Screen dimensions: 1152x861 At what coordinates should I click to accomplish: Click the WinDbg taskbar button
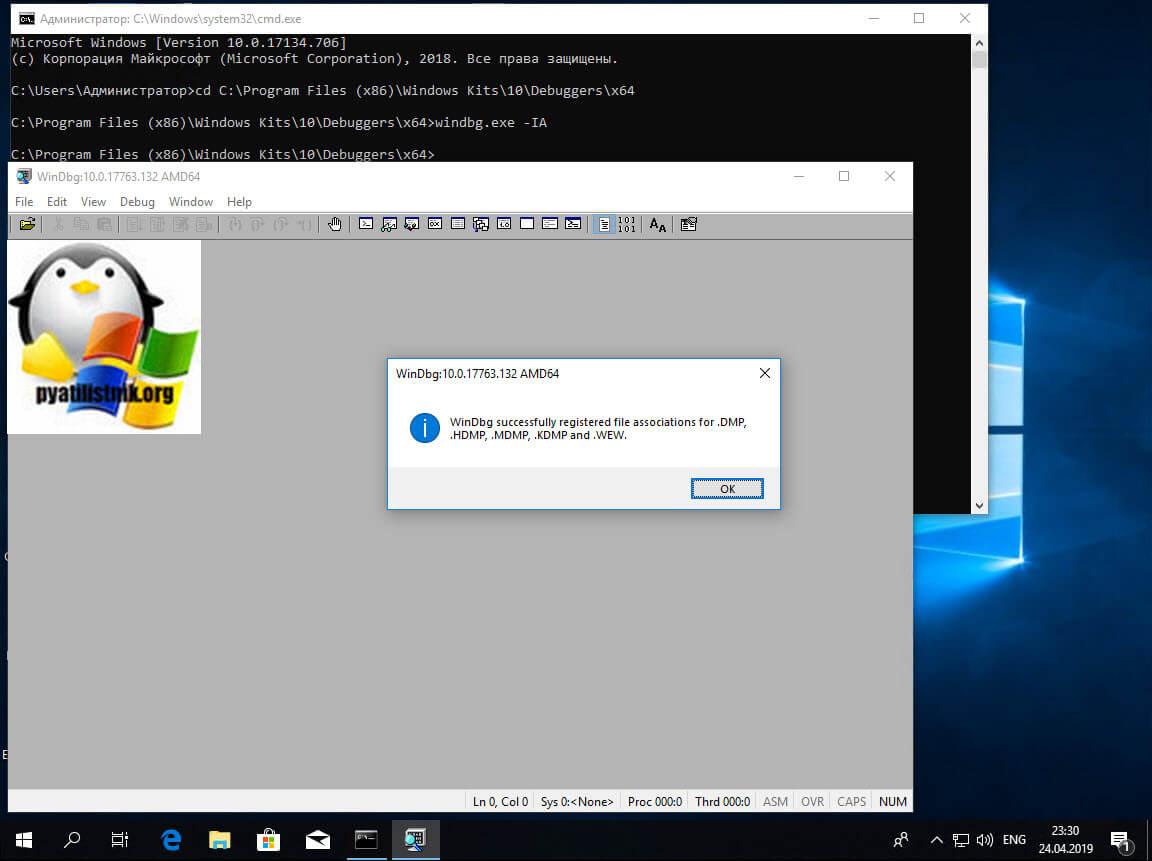415,839
